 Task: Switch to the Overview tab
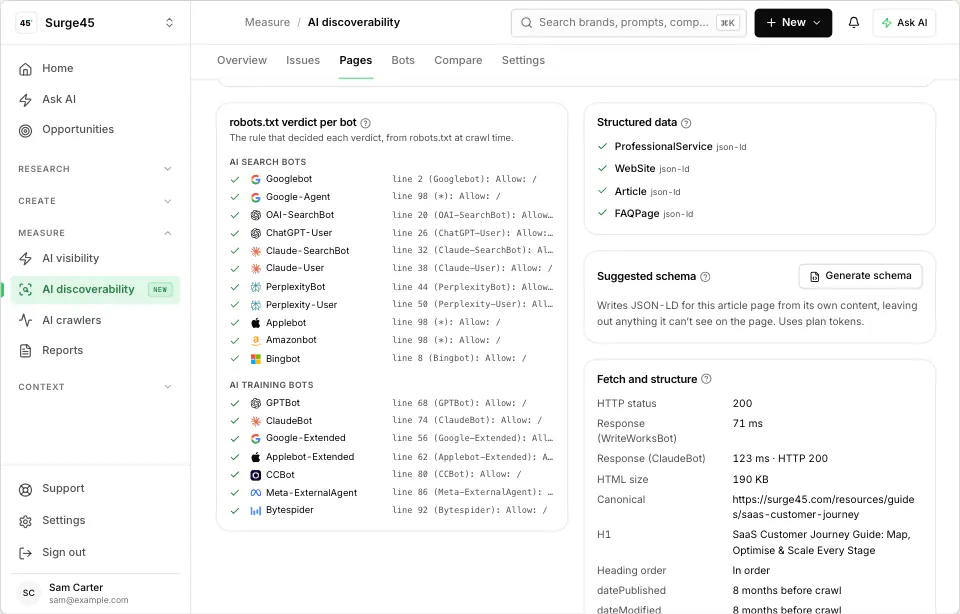coord(242,60)
